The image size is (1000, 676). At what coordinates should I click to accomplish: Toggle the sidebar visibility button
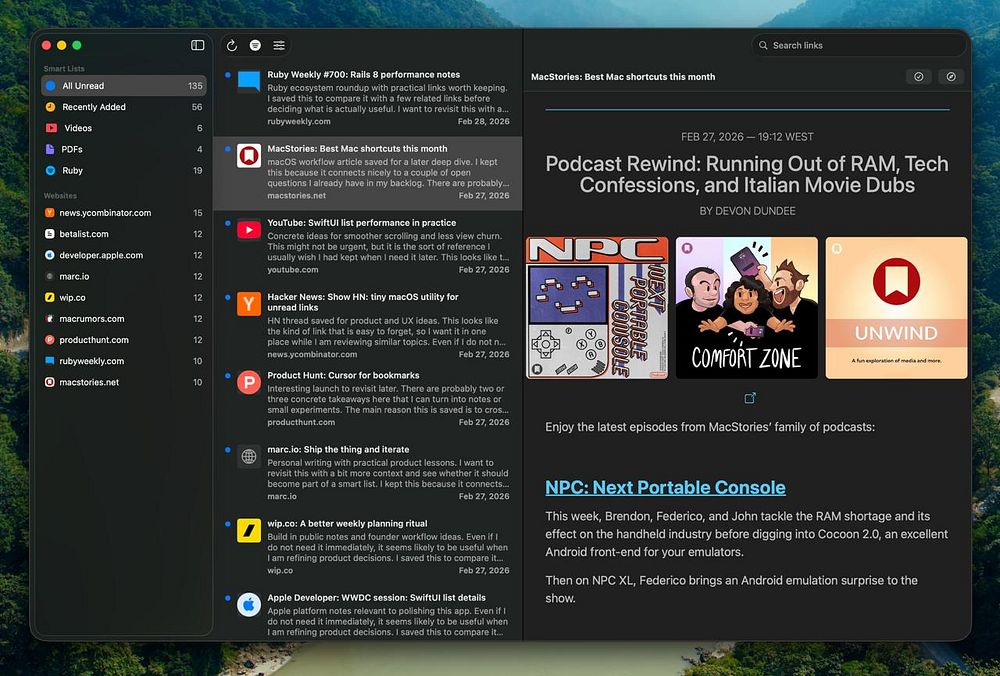pos(197,45)
